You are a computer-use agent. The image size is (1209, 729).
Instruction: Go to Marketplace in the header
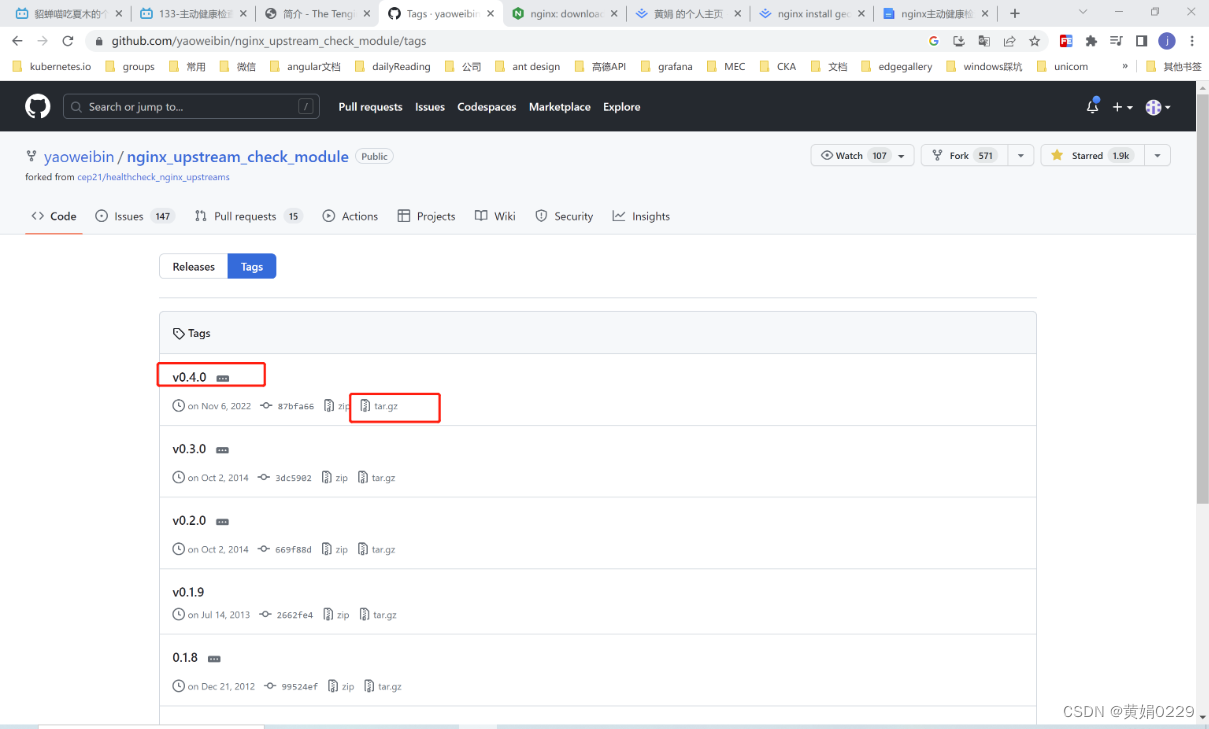pos(559,107)
